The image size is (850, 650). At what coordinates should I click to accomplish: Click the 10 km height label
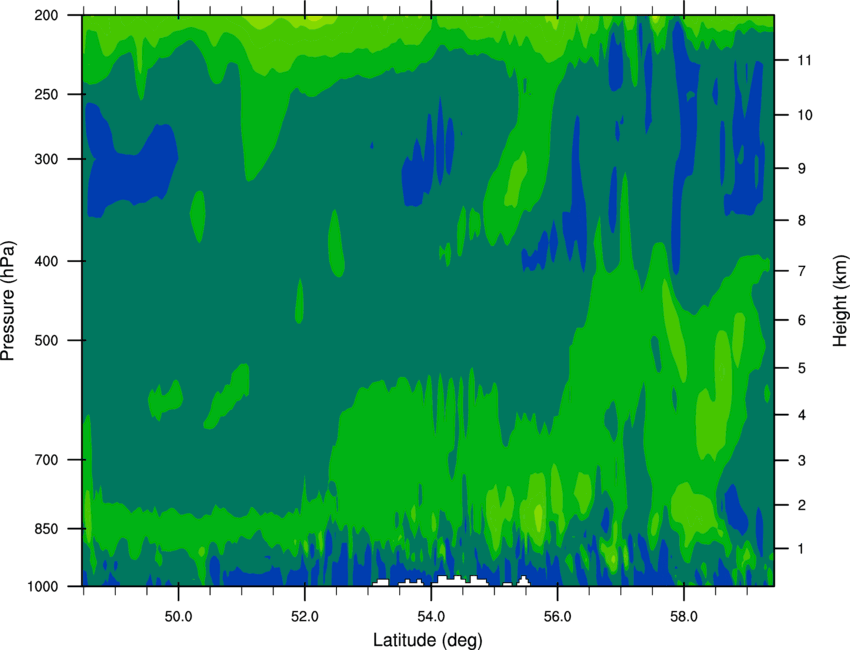click(804, 115)
